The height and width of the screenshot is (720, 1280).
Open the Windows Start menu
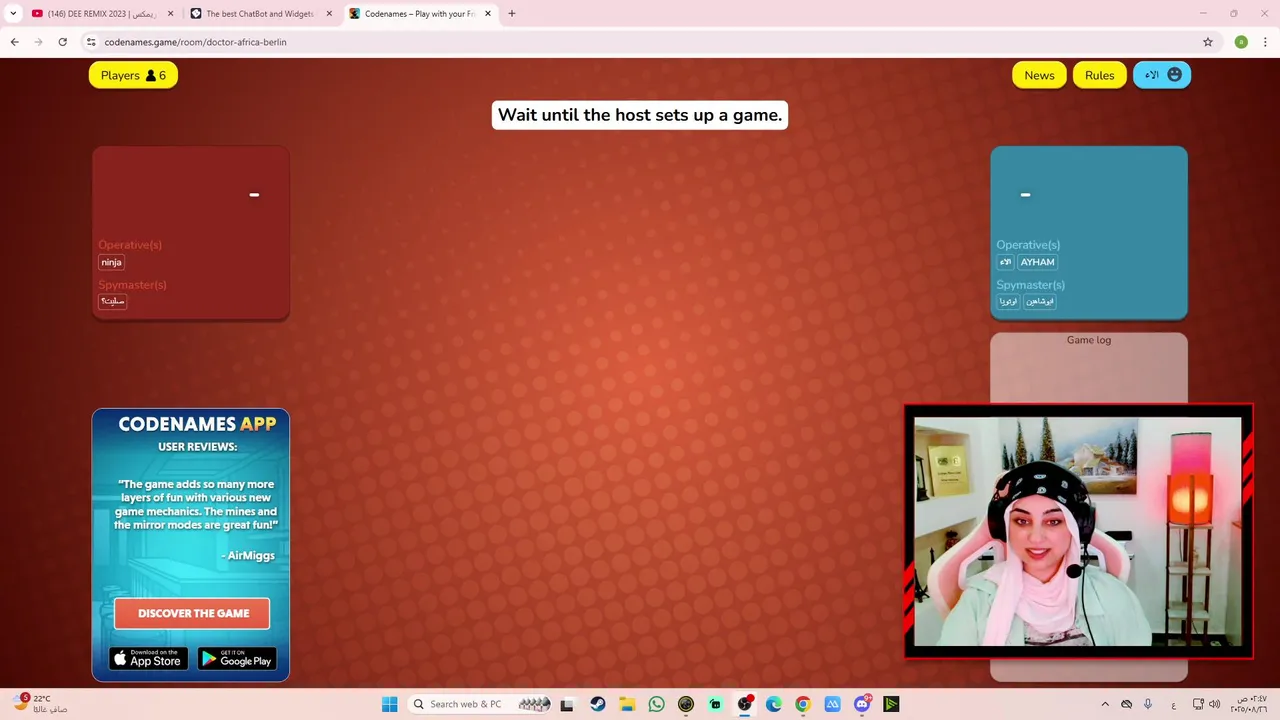pyautogui.click(x=389, y=704)
